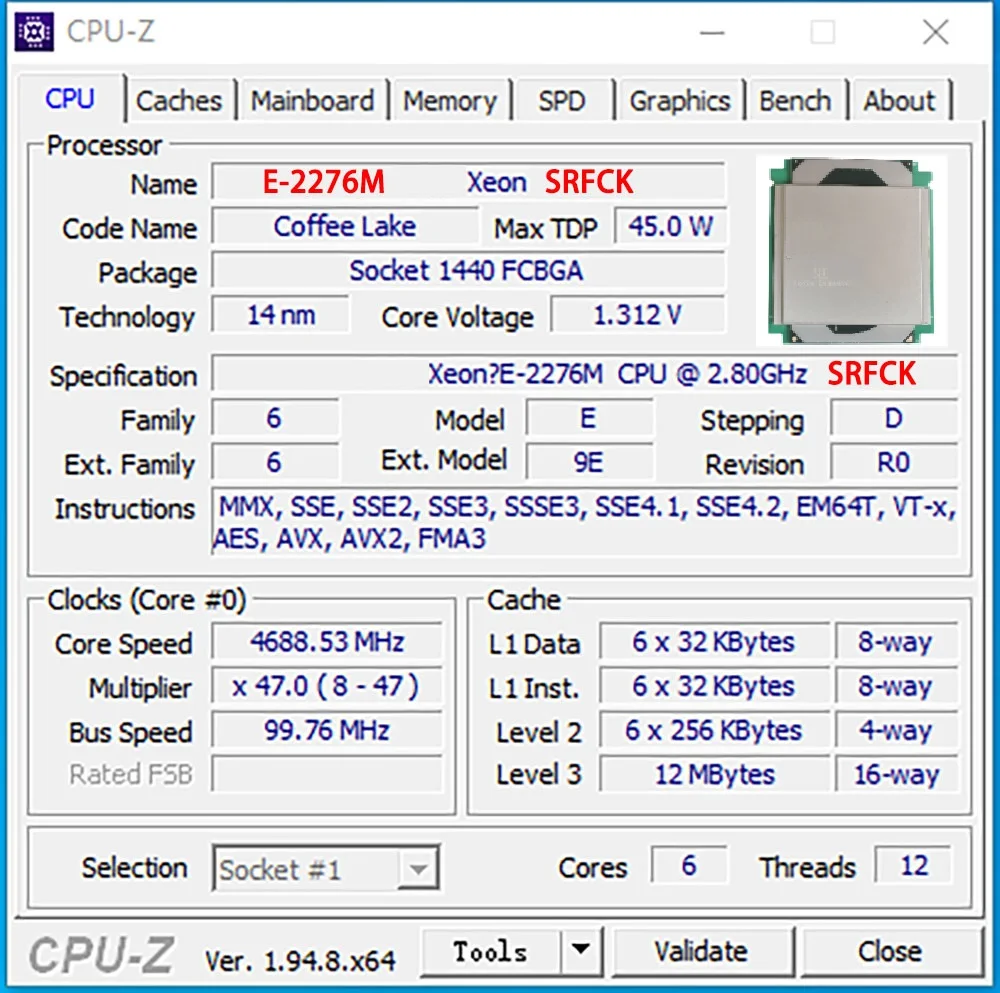This screenshot has height=993, width=1000.
Task: Switch to the SPD tab
Action: click(x=563, y=100)
